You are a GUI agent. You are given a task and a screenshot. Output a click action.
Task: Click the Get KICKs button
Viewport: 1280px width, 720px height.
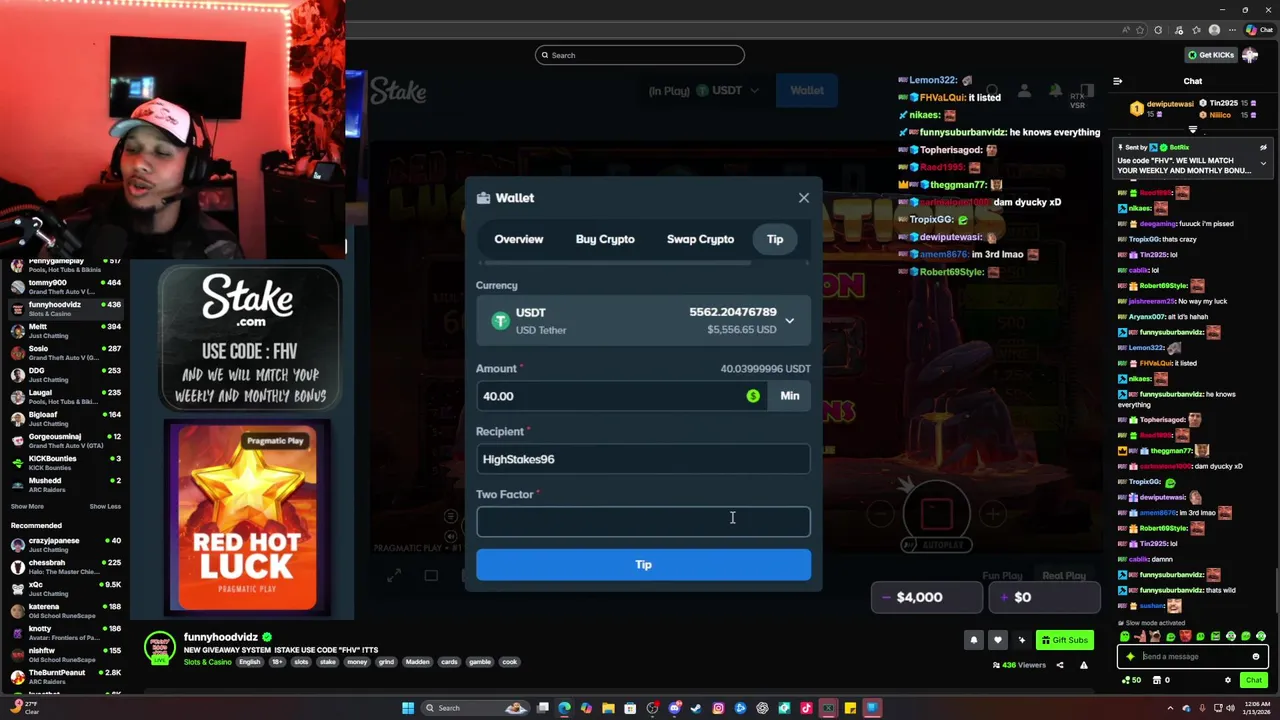[x=1211, y=55]
